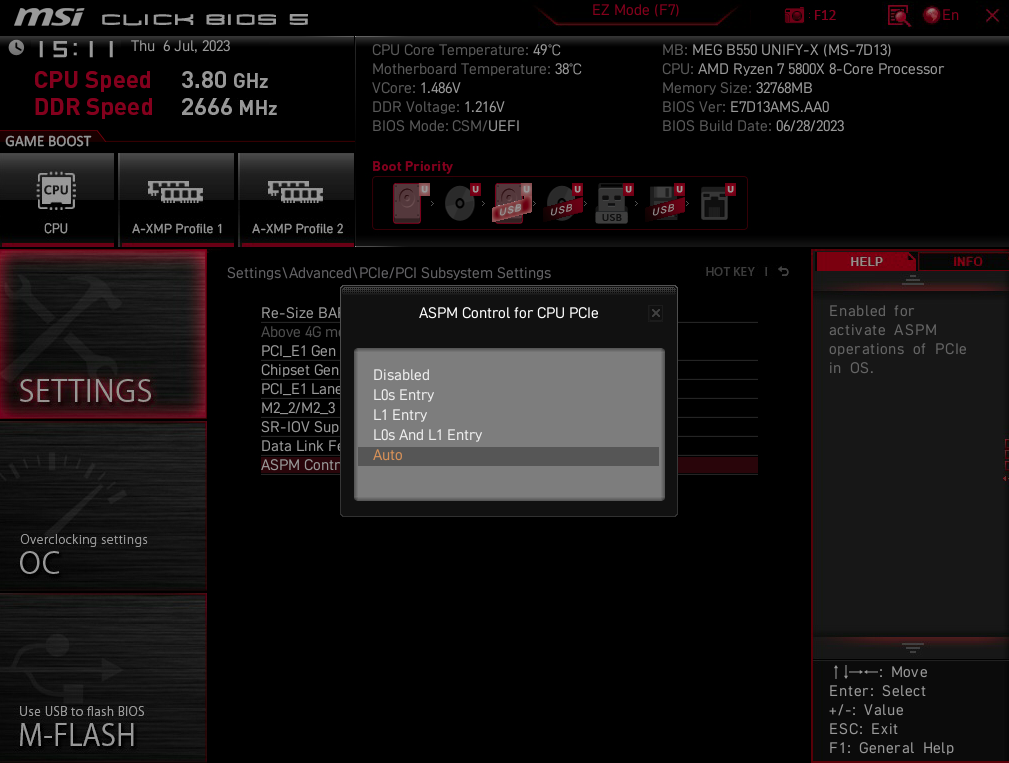Image resolution: width=1009 pixels, height=763 pixels.
Task: Select the network boot device icon
Action: [717, 203]
